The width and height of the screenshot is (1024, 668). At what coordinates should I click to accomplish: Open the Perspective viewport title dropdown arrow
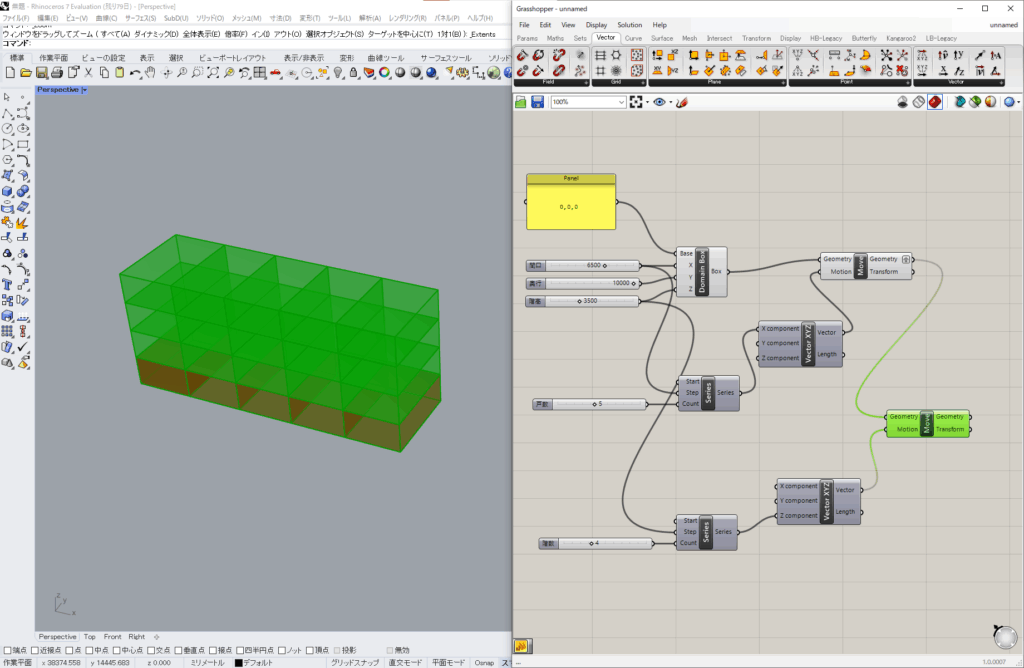click(85, 90)
